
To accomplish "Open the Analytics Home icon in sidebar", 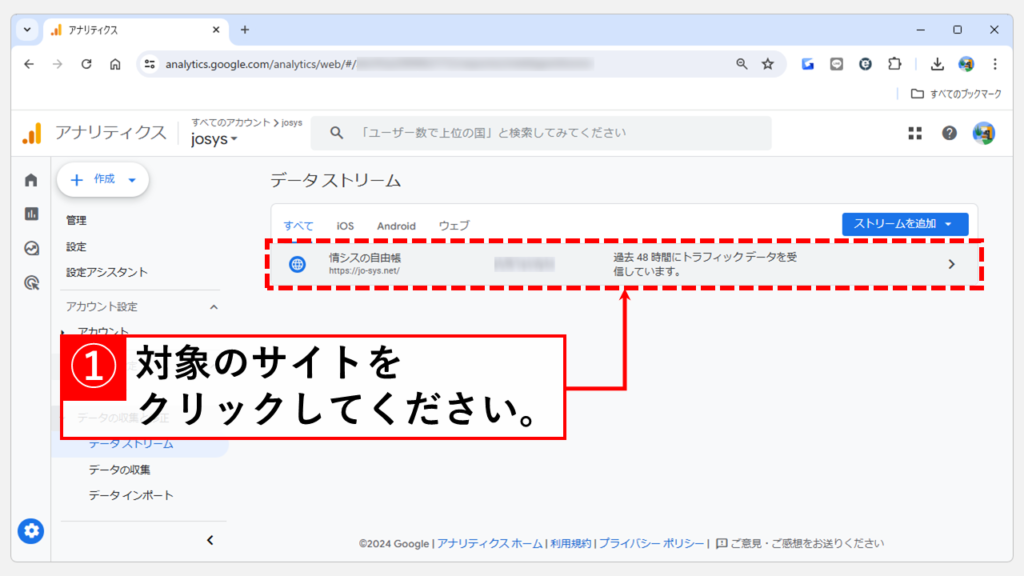I will 31,180.
